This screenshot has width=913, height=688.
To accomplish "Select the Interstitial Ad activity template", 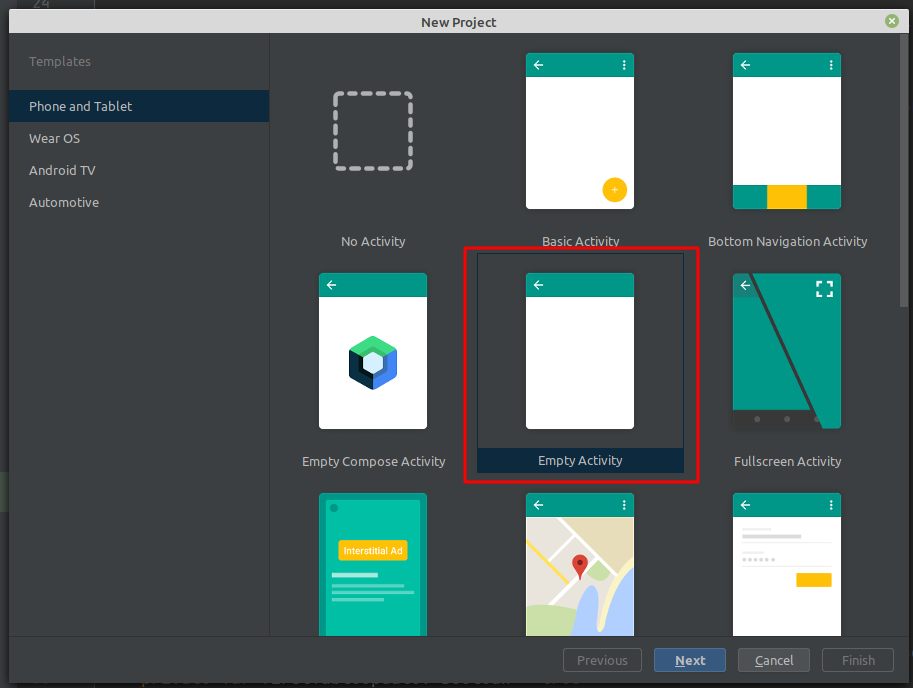I will 373,563.
